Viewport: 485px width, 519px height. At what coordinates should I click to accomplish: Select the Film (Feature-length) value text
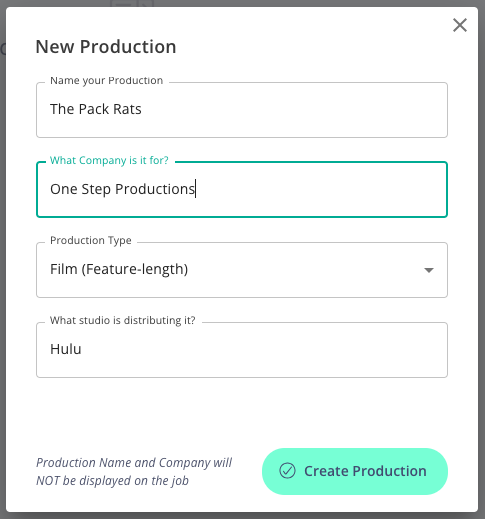pos(119,269)
